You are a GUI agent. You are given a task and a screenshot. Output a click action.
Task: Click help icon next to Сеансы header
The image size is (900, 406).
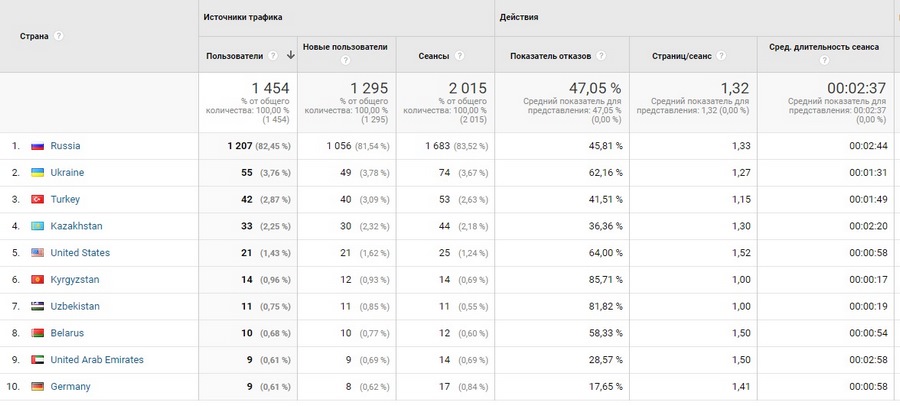[x=460, y=56]
